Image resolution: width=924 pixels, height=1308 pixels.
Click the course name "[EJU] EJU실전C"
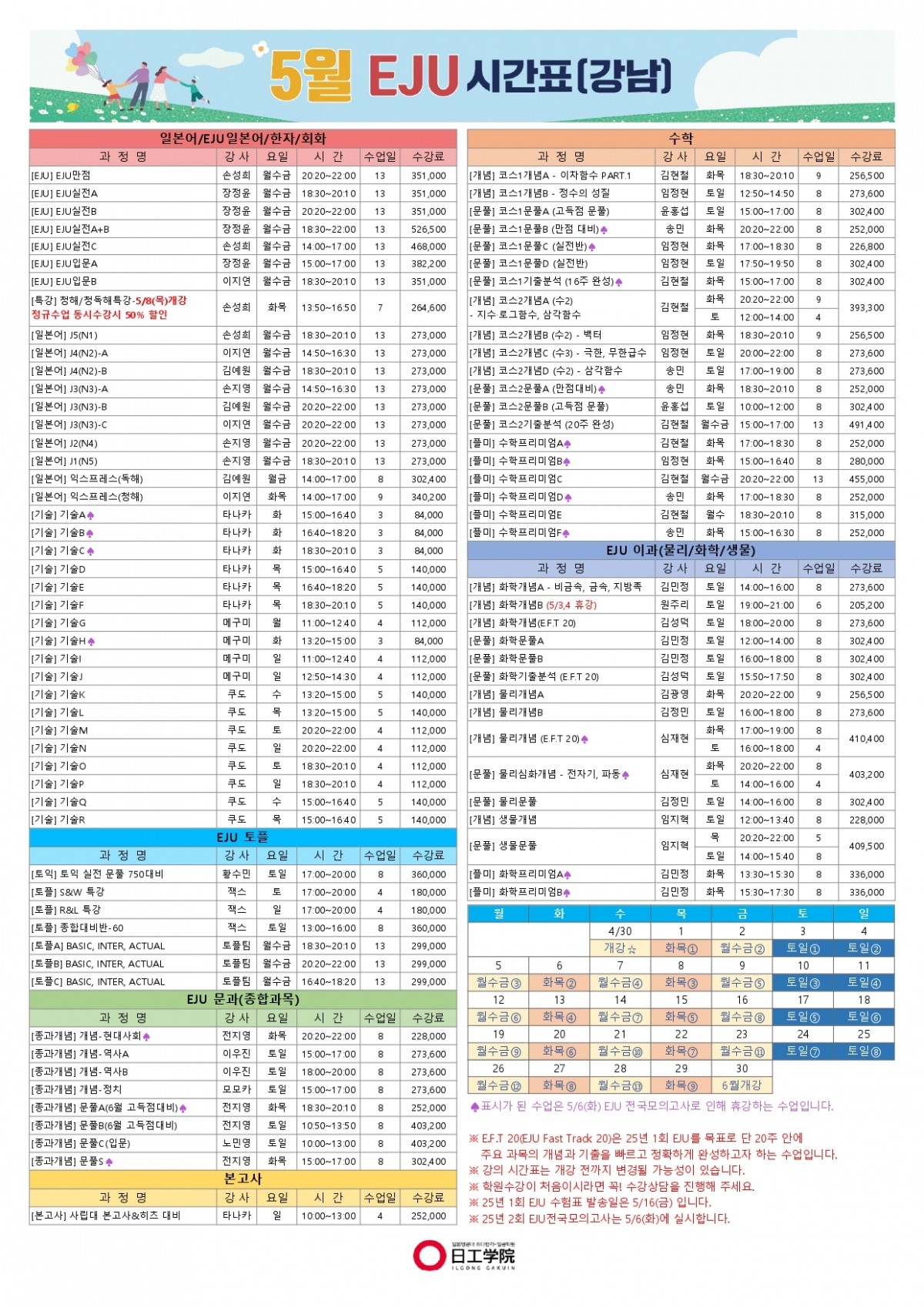pyautogui.click(x=64, y=247)
